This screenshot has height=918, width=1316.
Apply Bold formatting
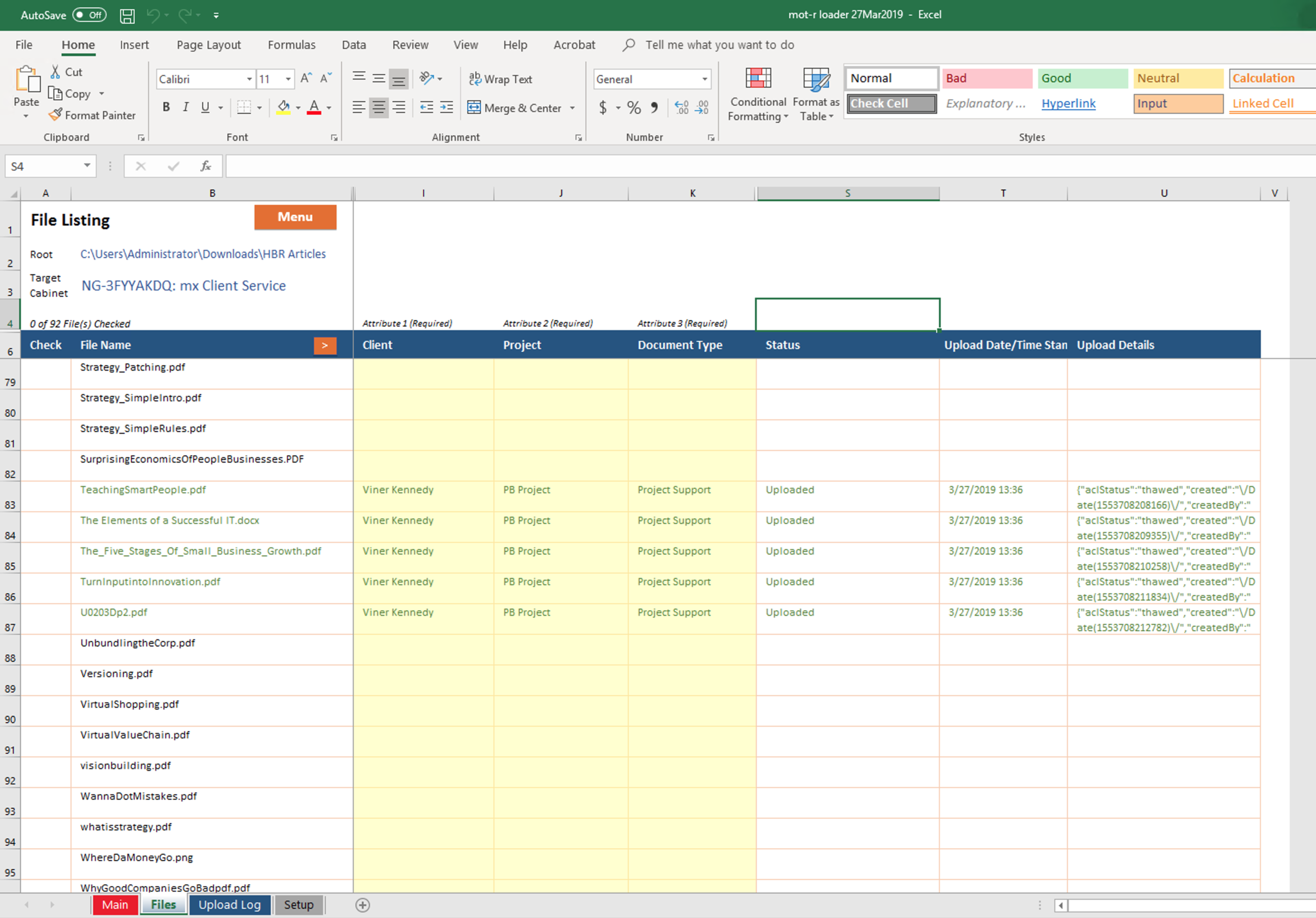click(166, 107)
